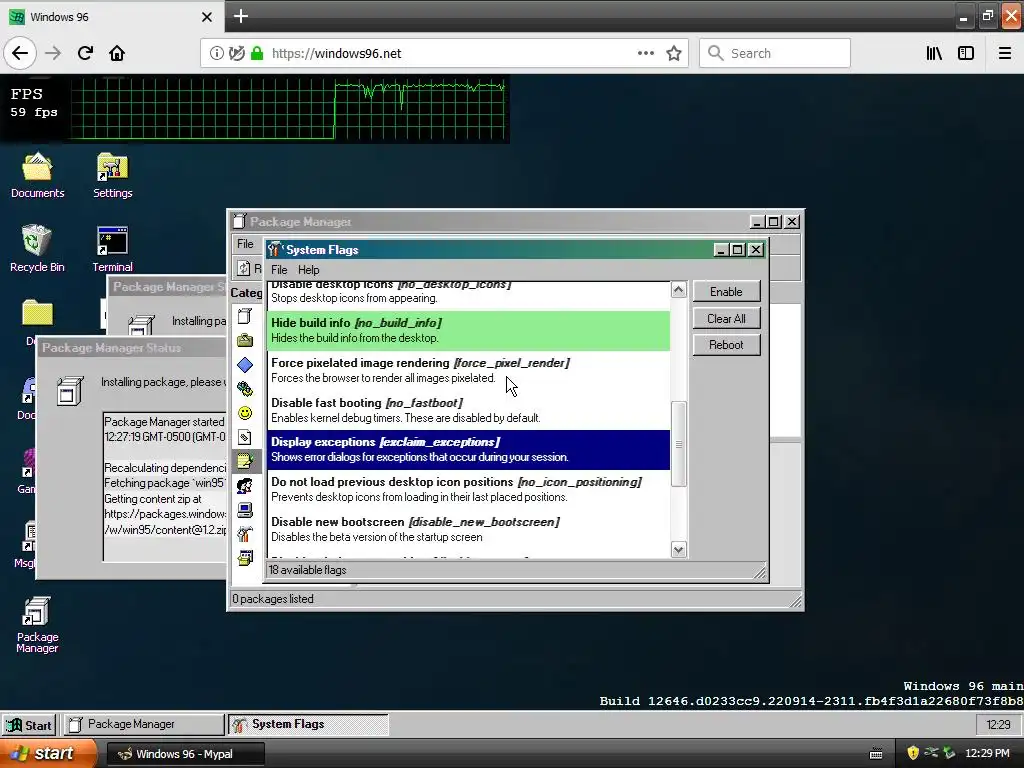This screenshot has height=768, width=1024.
Task: Click Windows 96 - Mypal taskbar button
Action: 185,754
